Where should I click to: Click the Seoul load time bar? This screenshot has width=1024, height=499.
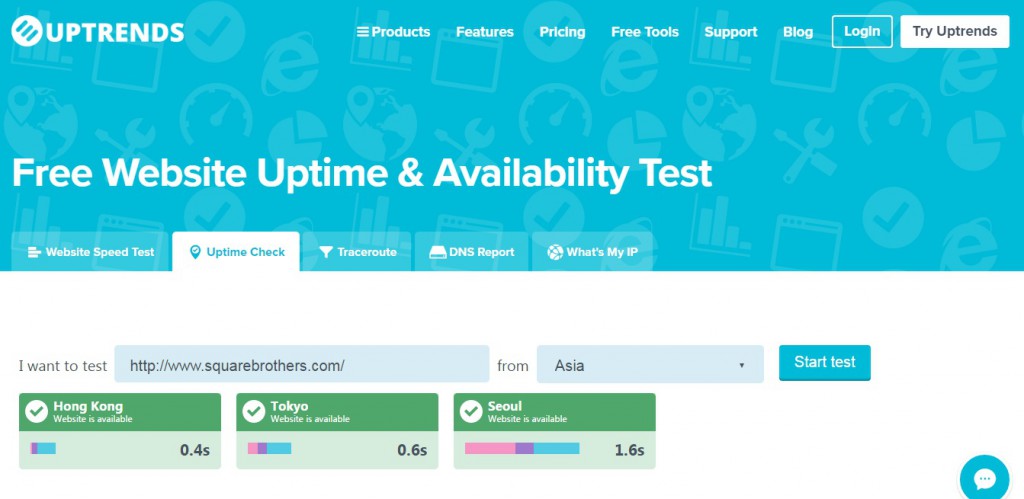522,448
